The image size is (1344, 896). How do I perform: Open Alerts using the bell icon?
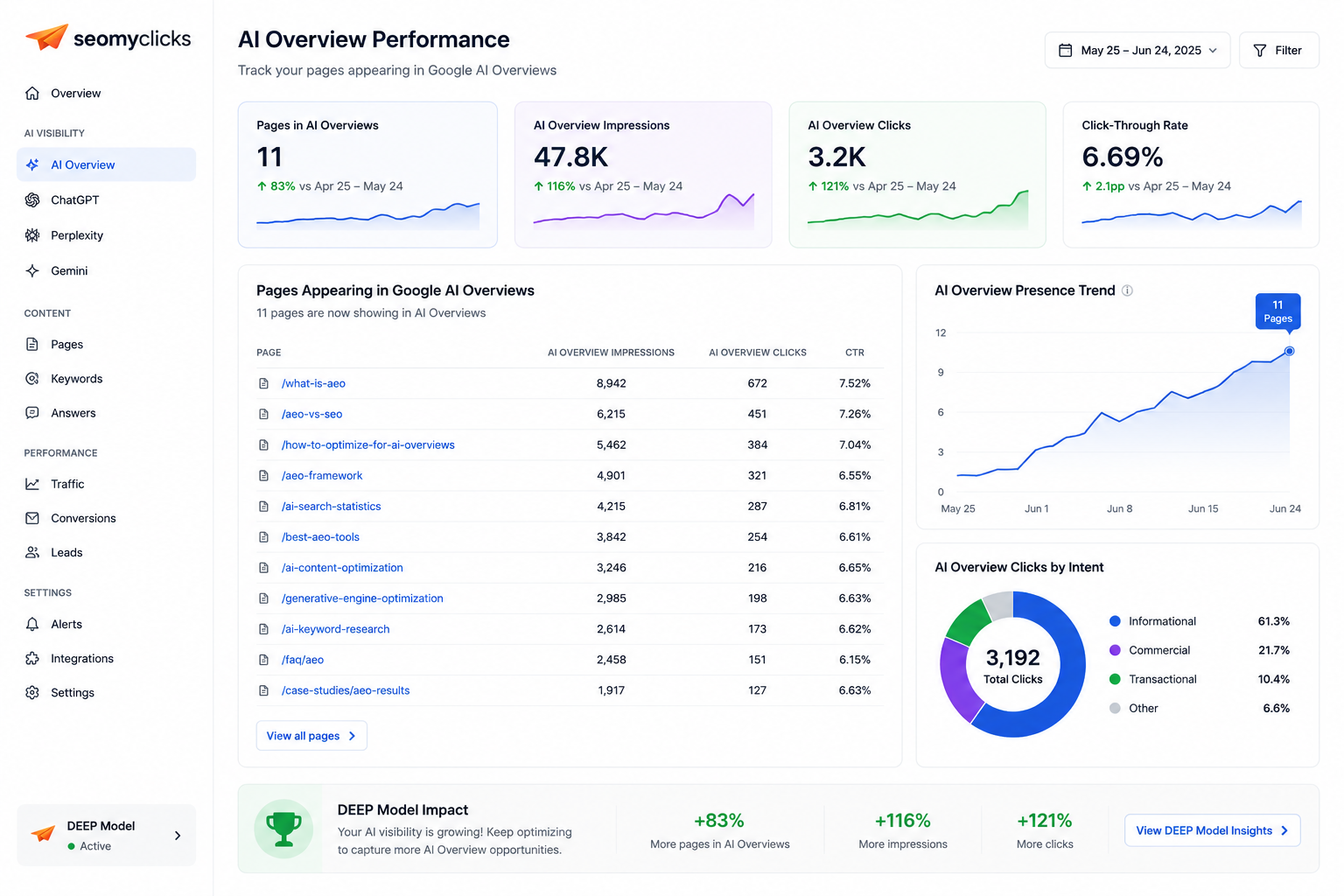pyautogui.click(x=32, y=624)
